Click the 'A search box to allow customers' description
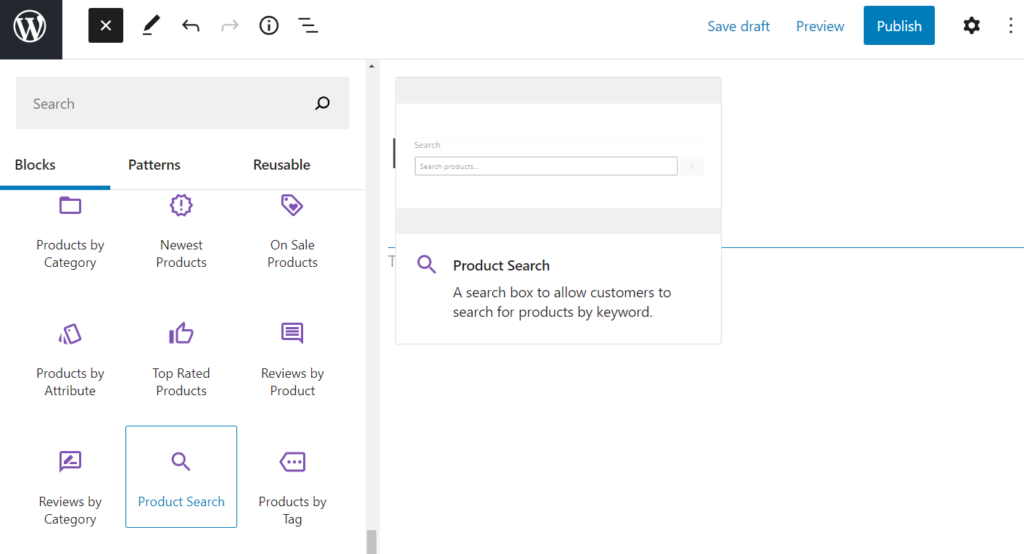The height and width of the screenshot is (554, 1024). coord(562,302)
